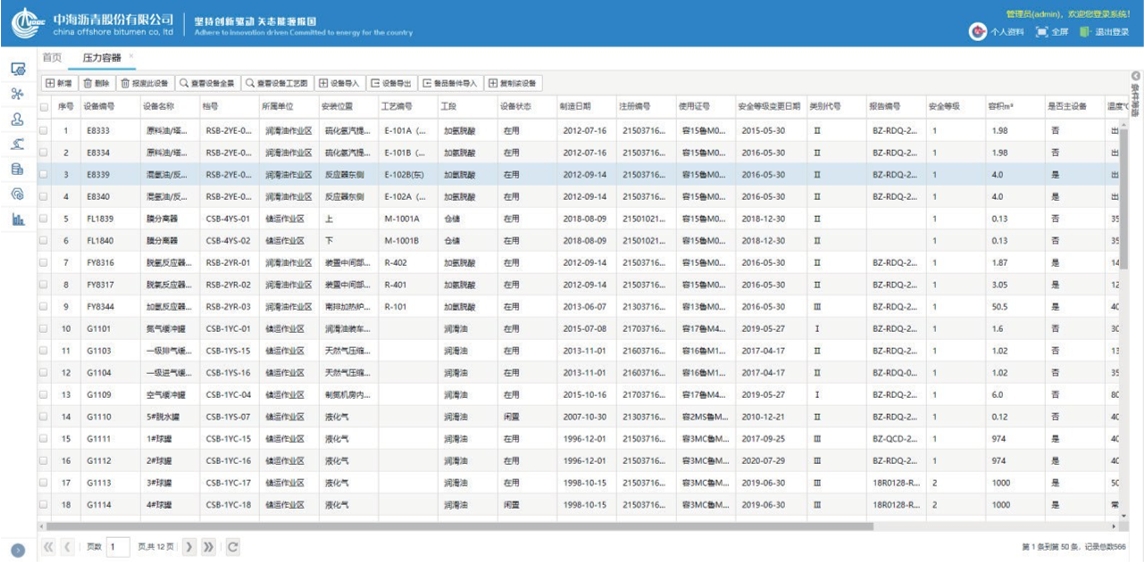Go to the last page using double-arrow
This screenshot has height=564, width=1145.
pos(210,547)
